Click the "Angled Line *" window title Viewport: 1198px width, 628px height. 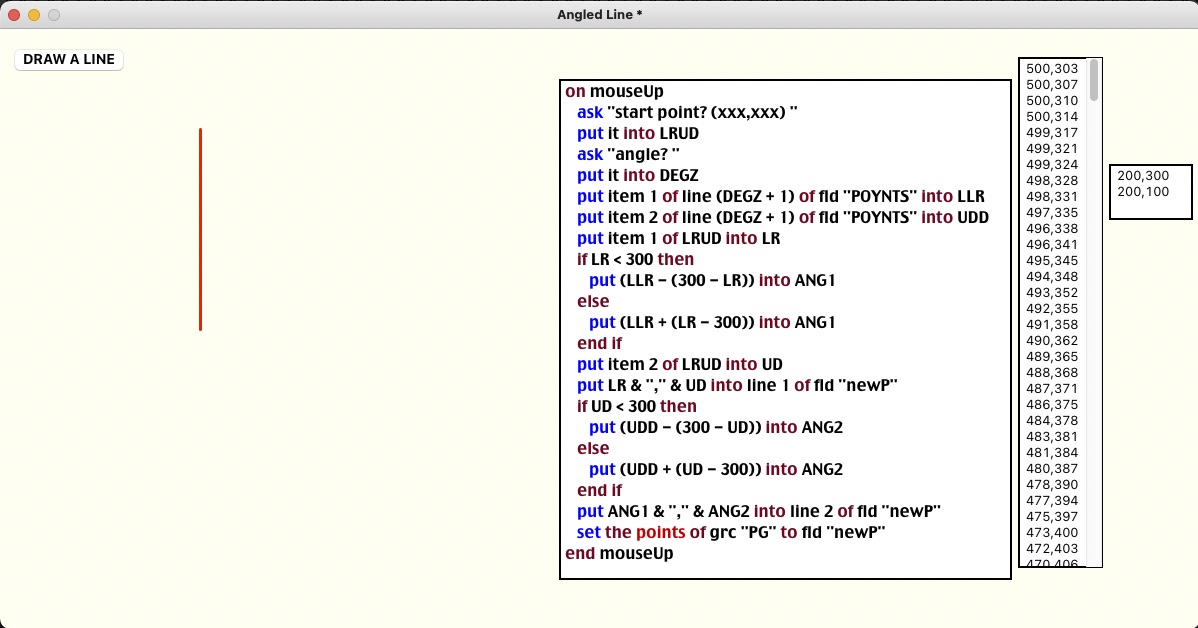[599, 14]
